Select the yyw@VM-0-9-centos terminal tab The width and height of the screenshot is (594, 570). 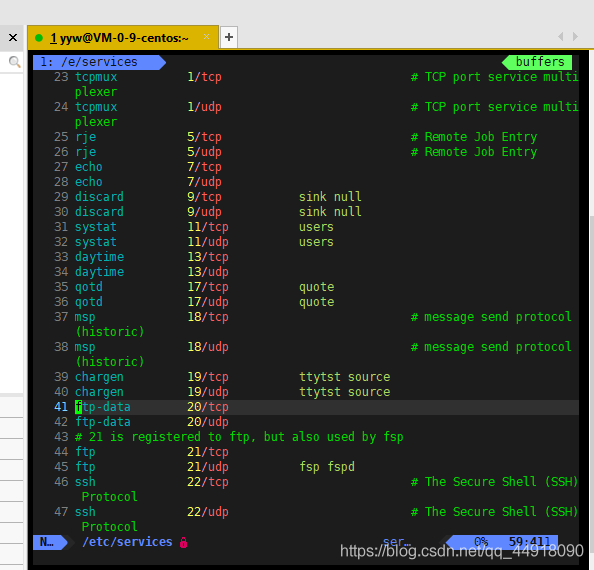tap(123, 37)
